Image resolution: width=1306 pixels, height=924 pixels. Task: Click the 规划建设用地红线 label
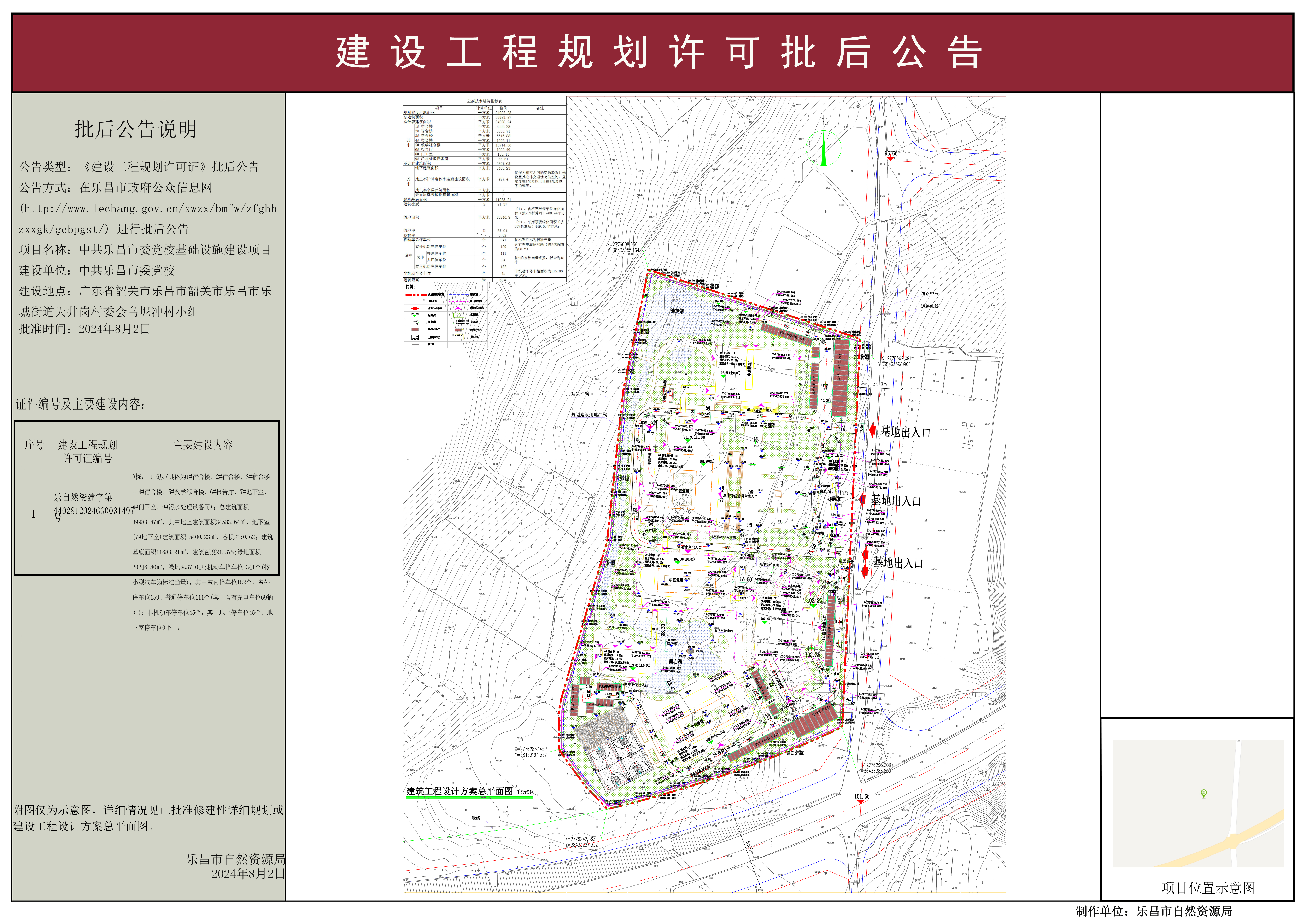(589, 415)
